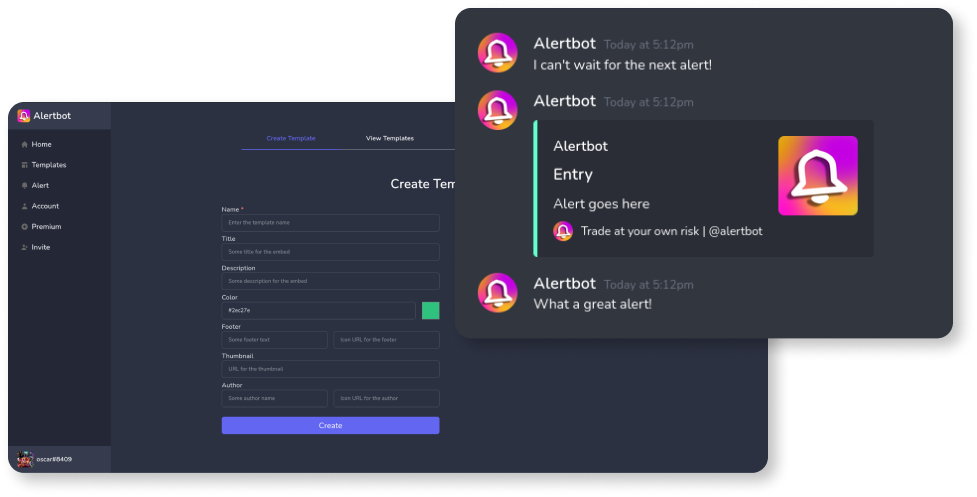Focus the Color hex input field
Viewport: 977px width, 497px height.
pos(318,310)
